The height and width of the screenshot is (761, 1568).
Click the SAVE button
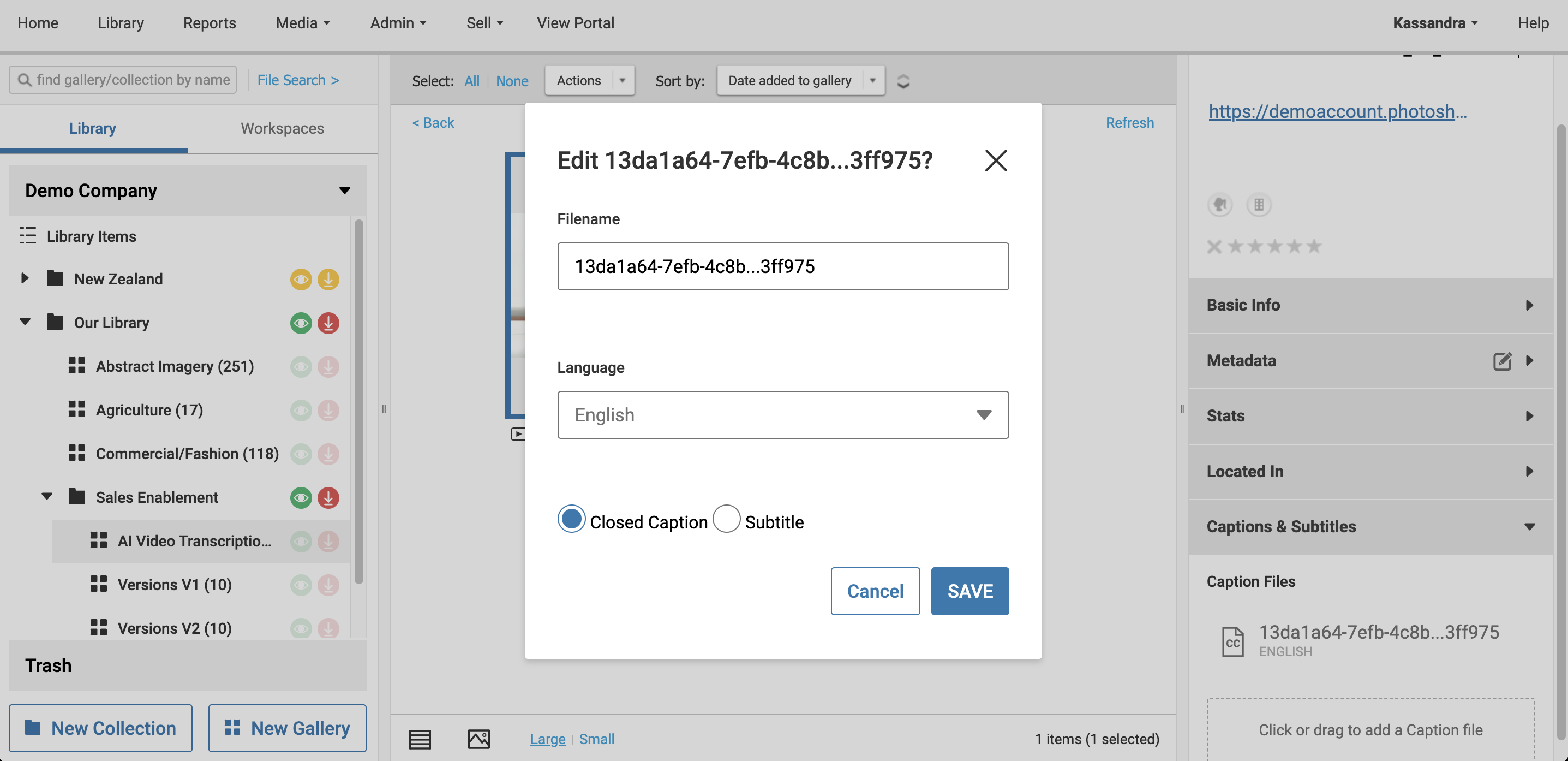(969, 591)
